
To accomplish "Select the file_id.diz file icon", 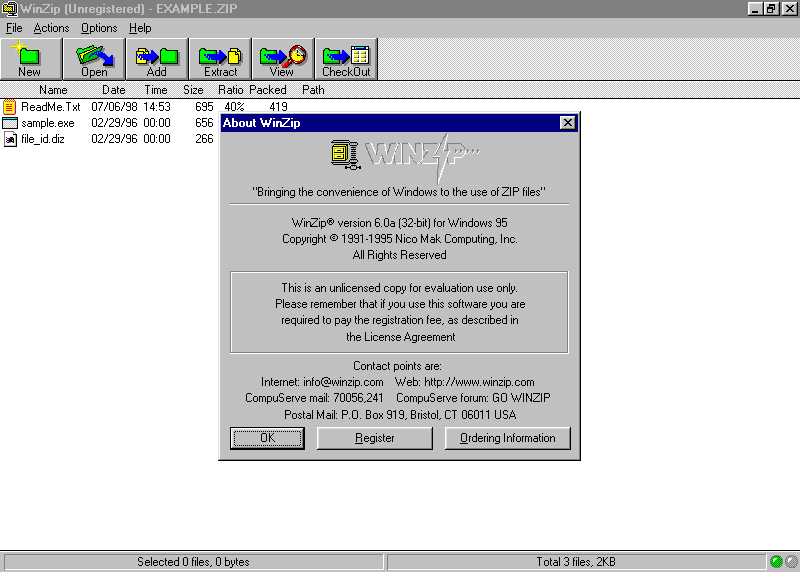I will point(10,139).
